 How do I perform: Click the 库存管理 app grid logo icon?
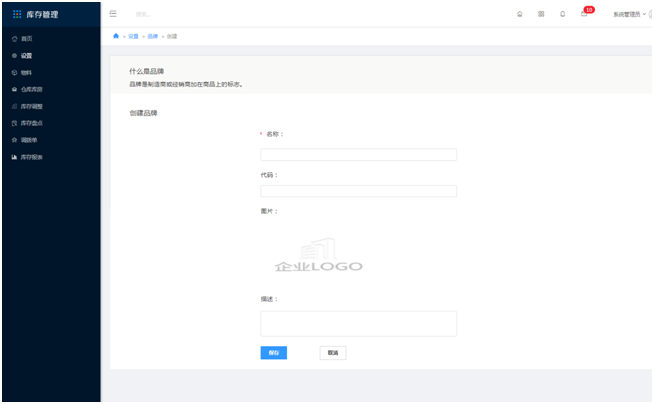(17, 15)
